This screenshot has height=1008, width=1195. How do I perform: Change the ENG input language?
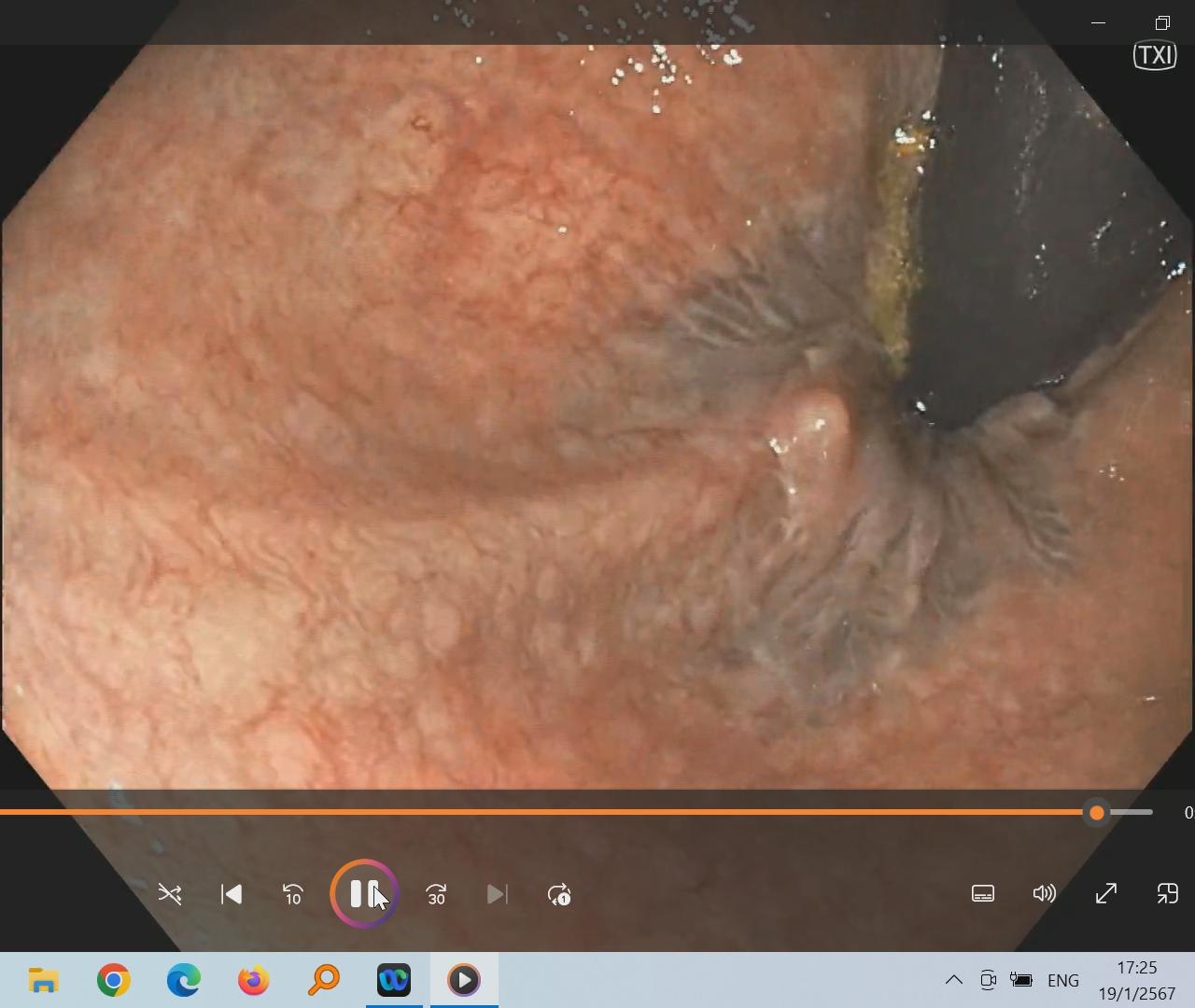coord(1063,980)
